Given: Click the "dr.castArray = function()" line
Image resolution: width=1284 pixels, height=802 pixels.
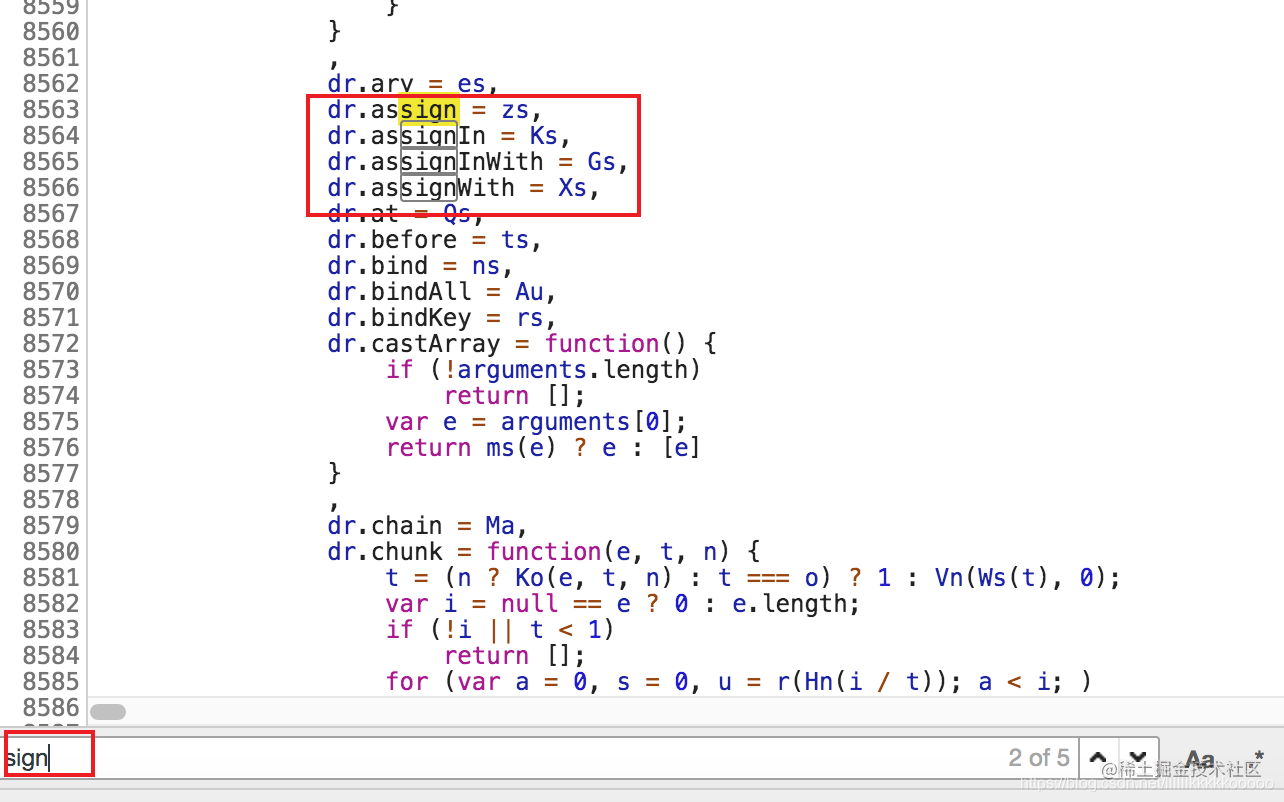Looking at the screenshot, I should 522,344.
